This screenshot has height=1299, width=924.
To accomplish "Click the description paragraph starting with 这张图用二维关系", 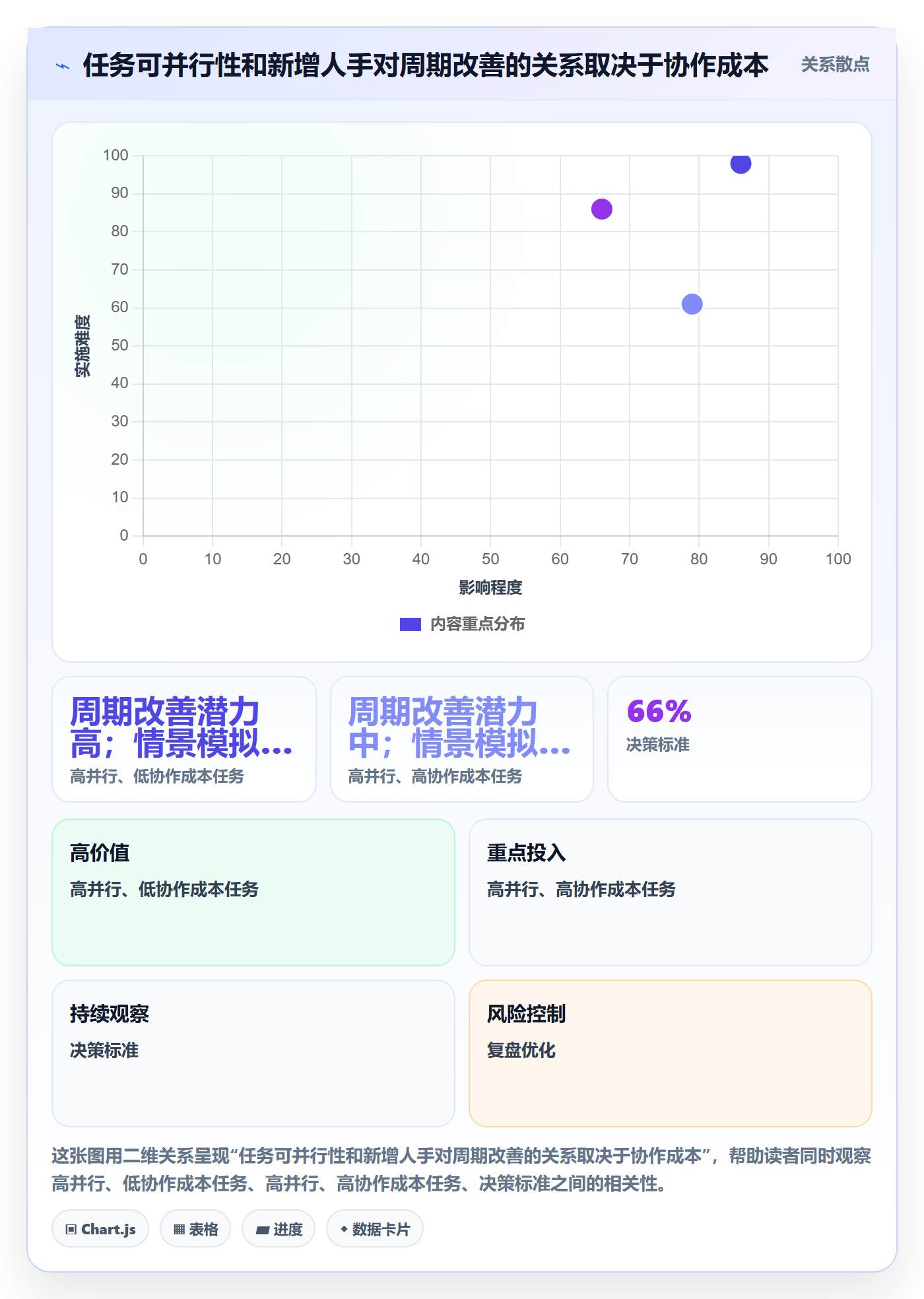I will pyautogui.click(x=461, y=1170).
